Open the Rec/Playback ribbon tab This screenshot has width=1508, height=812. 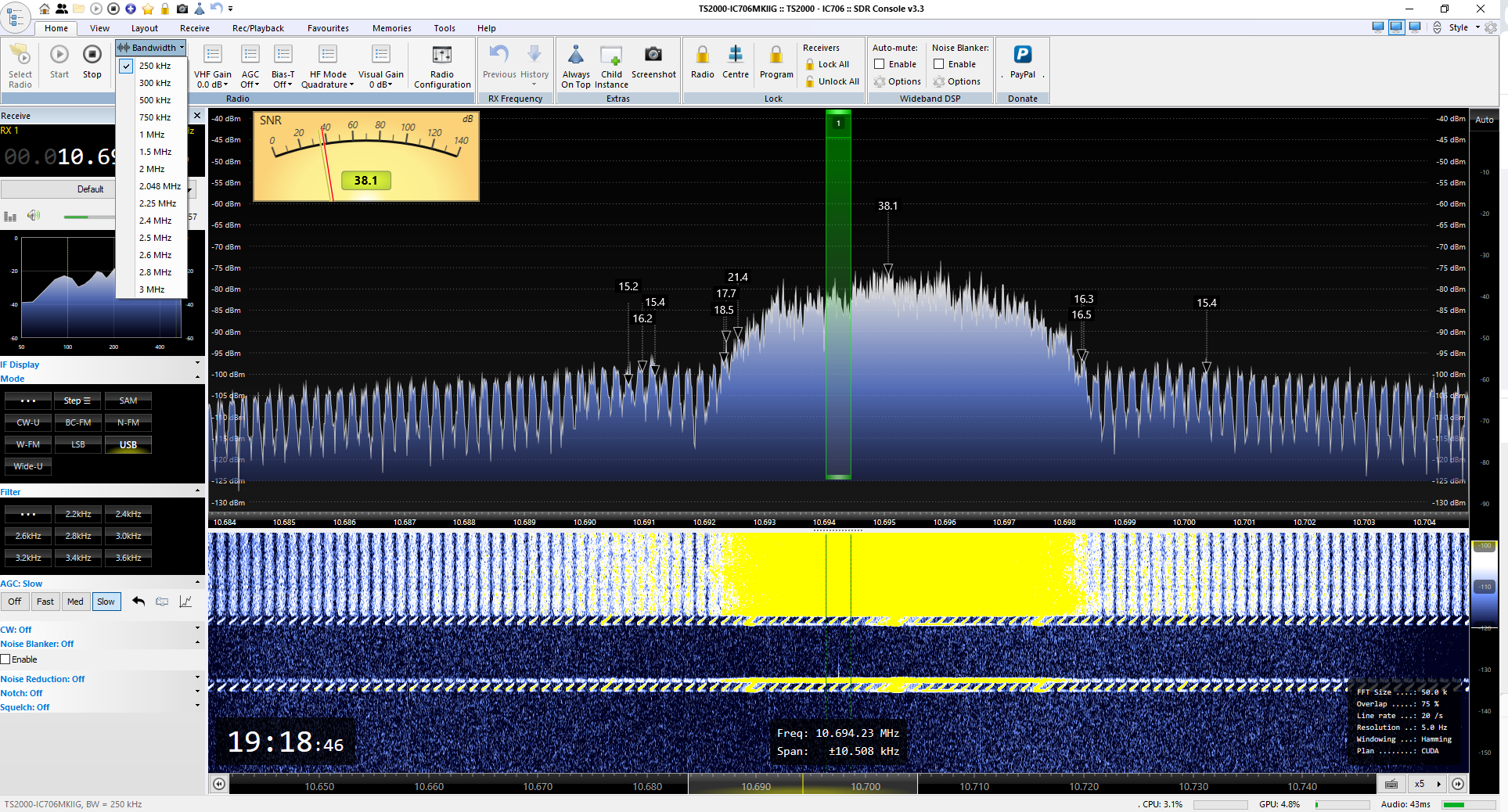(257, 28)
